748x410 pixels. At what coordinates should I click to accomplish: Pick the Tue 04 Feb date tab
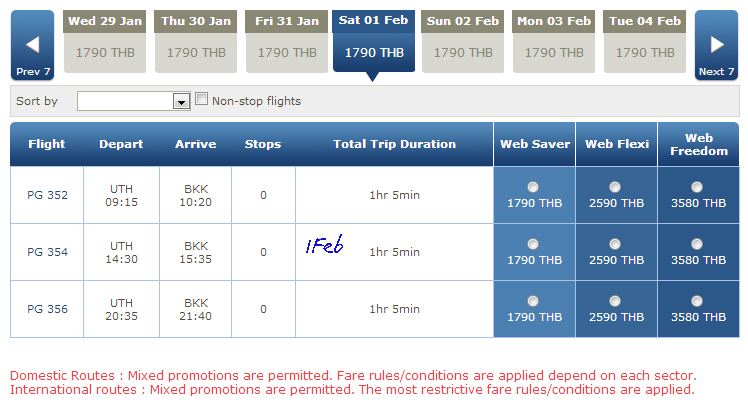tap(645, 42)
